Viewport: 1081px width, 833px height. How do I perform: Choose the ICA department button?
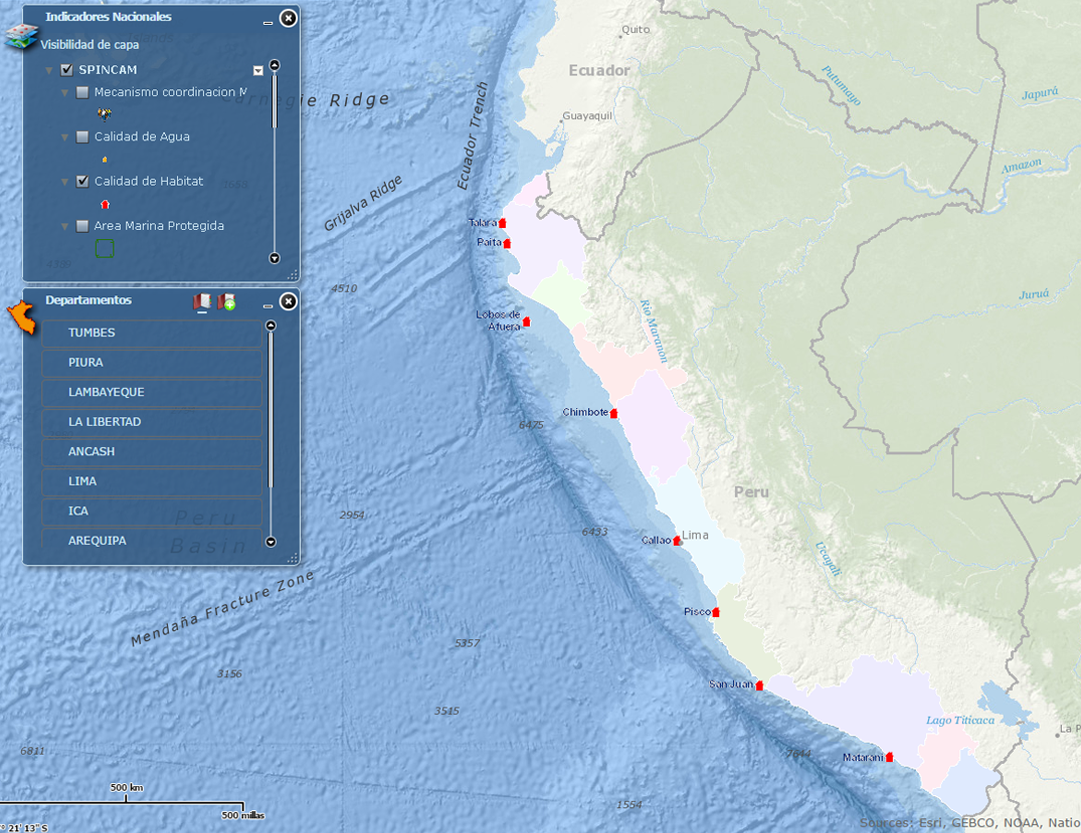point(151,511)
